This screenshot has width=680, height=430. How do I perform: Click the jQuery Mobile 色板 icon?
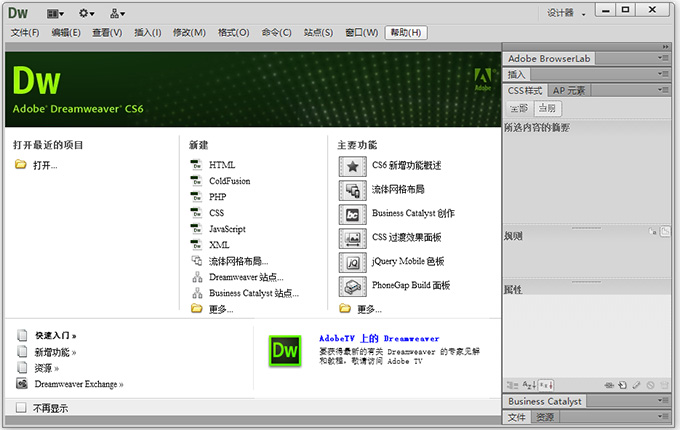pos(353,262)
